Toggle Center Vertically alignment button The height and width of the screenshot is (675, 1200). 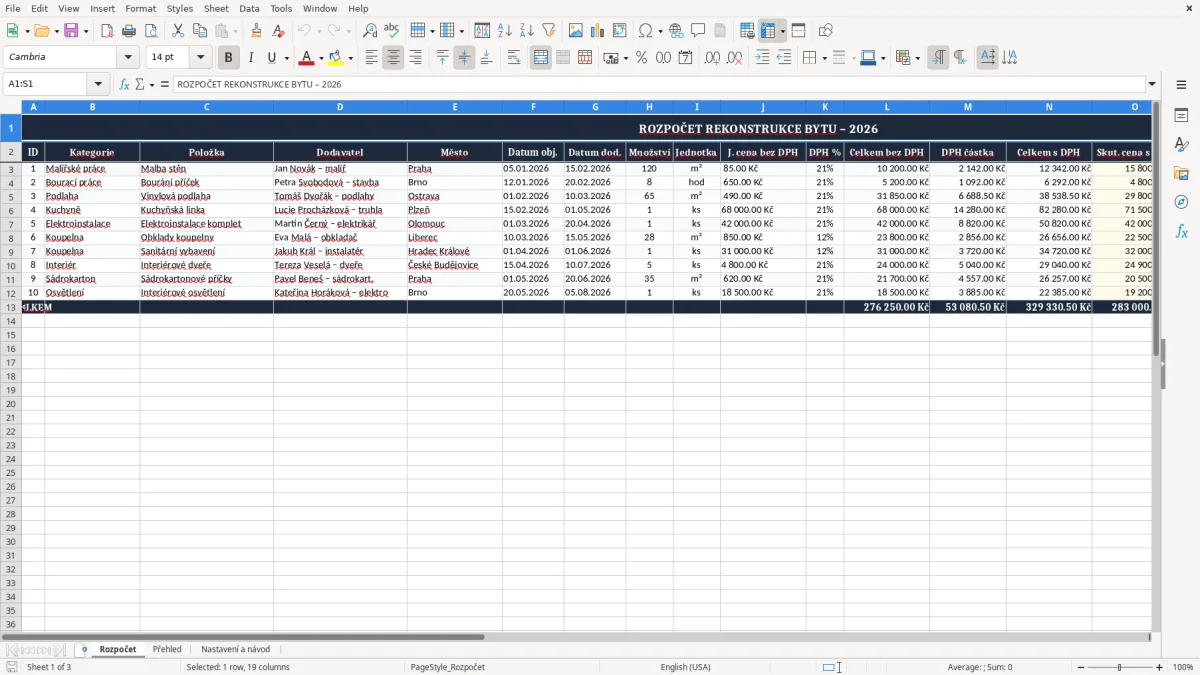click(464, 58)
